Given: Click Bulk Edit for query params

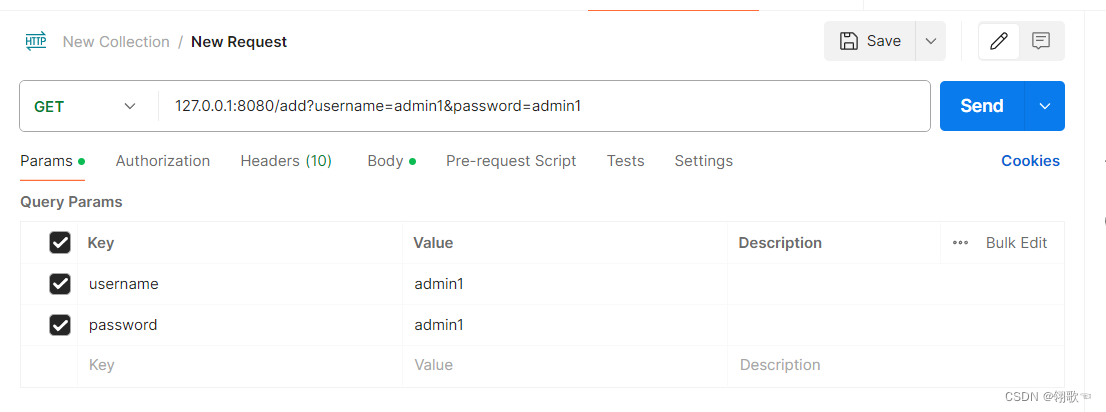Looking at the screenshot, I should (1016, 243).
